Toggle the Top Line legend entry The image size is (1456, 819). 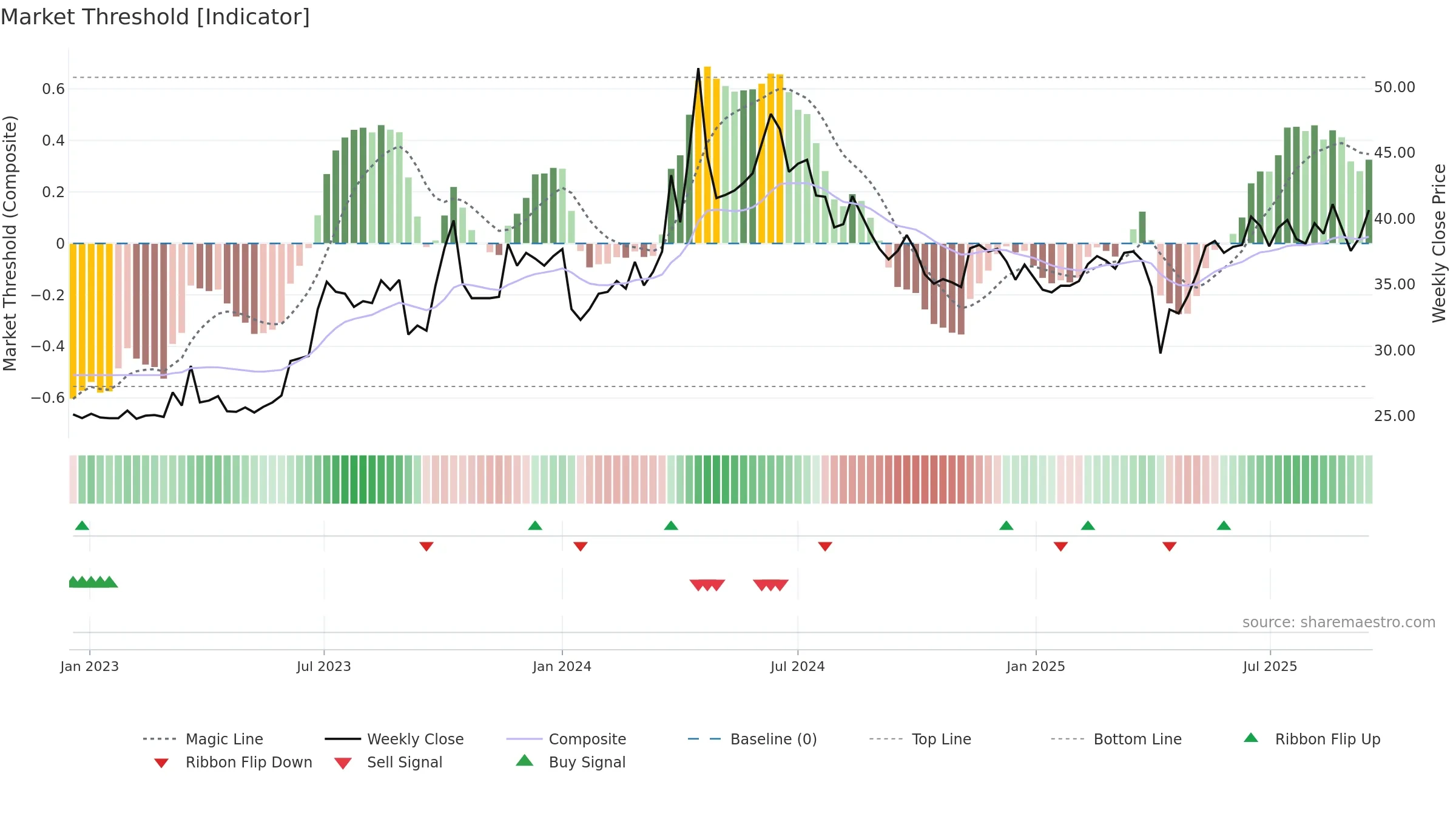click(x=920, y=739)
